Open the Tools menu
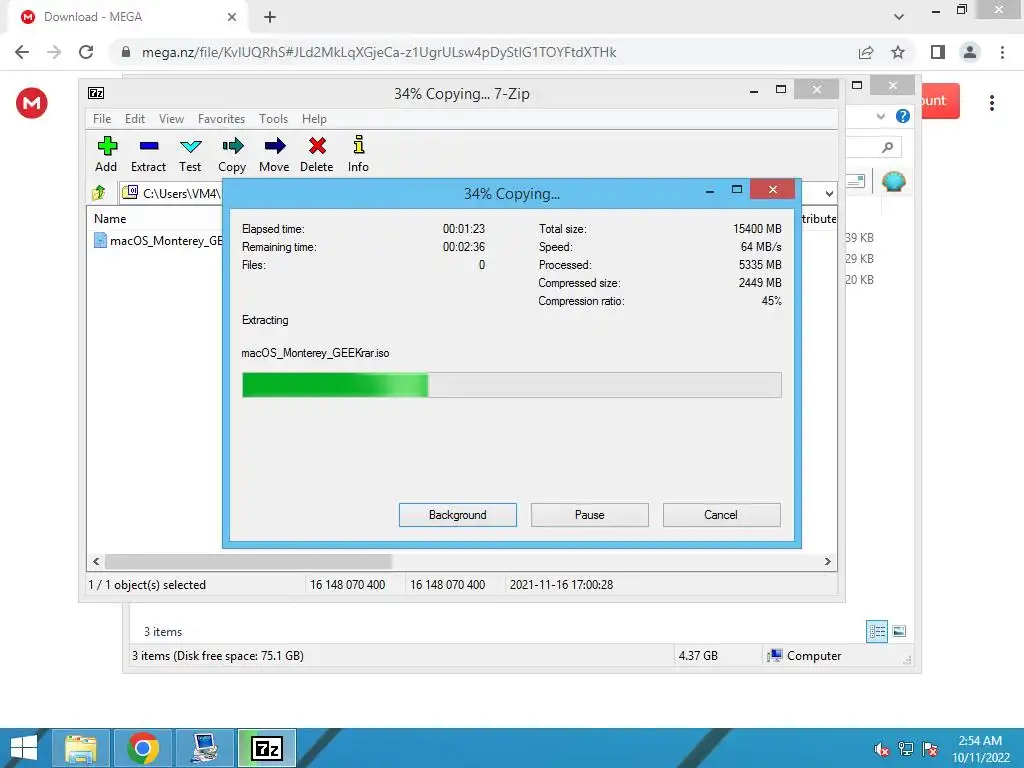1024x768 pixels. click(x=273, y=119)
